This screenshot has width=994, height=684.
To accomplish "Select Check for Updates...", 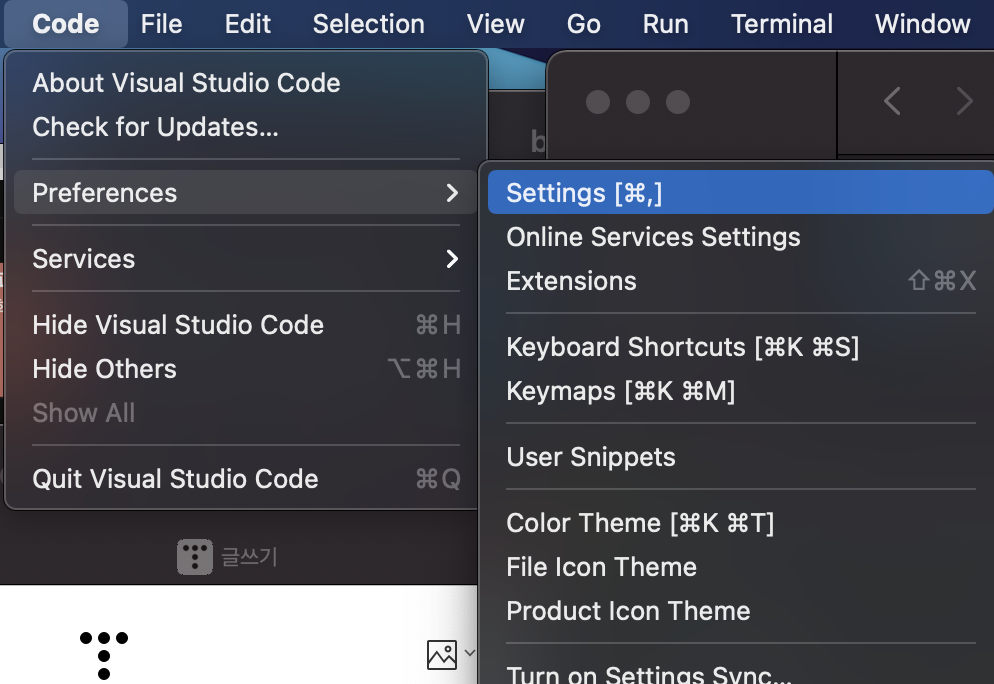I will [x=245, y=127].
